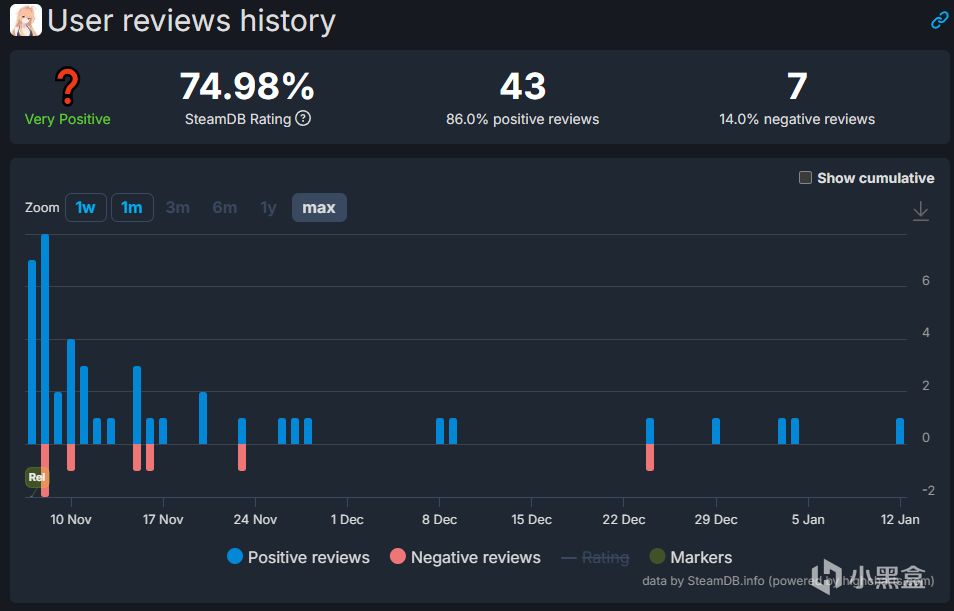This screenshot has height=611, width=954.
Task: Click the tallest blue positive reviews bar
Action: point(45,339)
